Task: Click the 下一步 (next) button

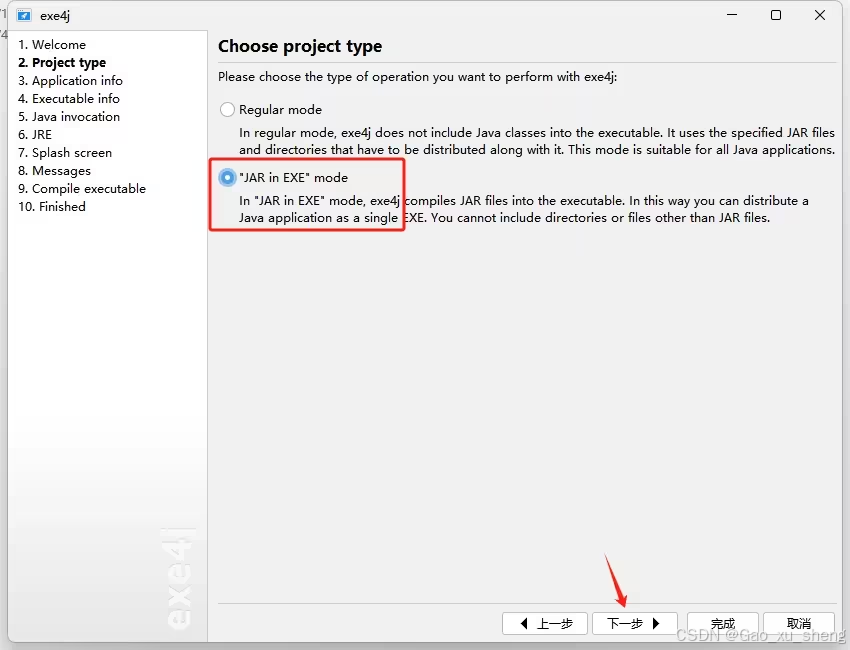Action: [x=634, y=623]
